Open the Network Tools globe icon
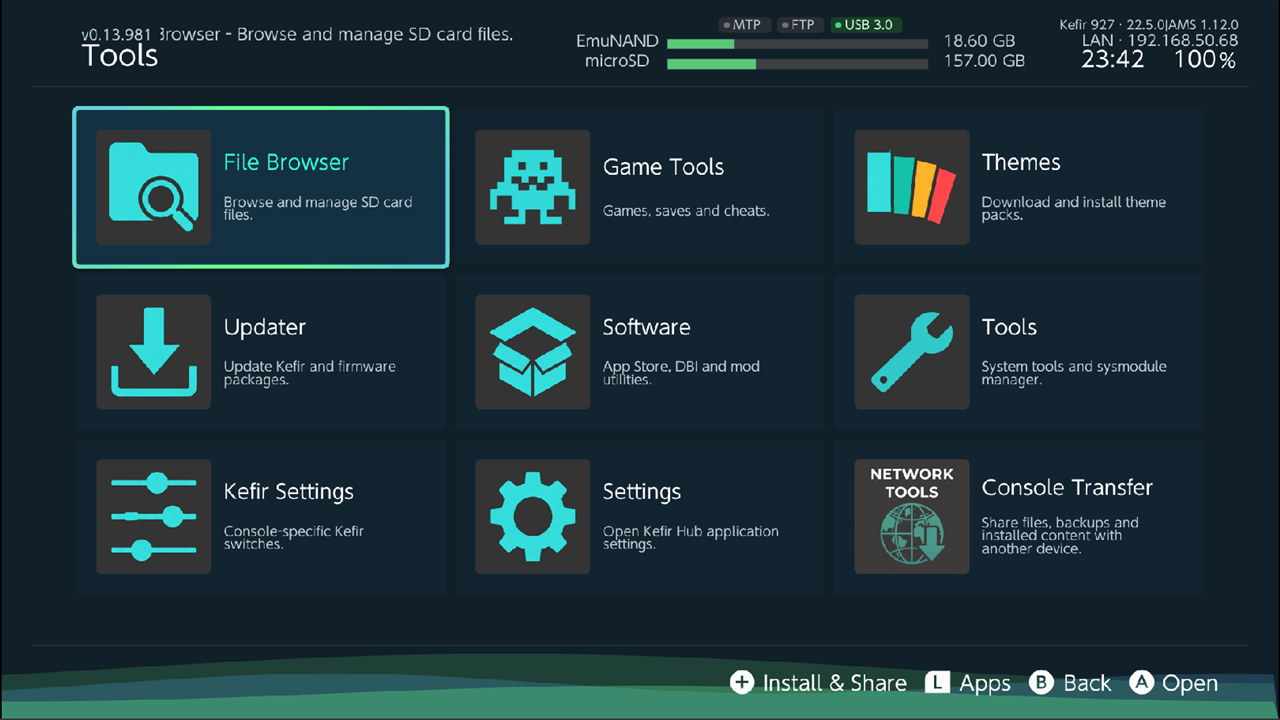Image resolution: width=1280 pixels, height=720 pixels. (911, 517)
